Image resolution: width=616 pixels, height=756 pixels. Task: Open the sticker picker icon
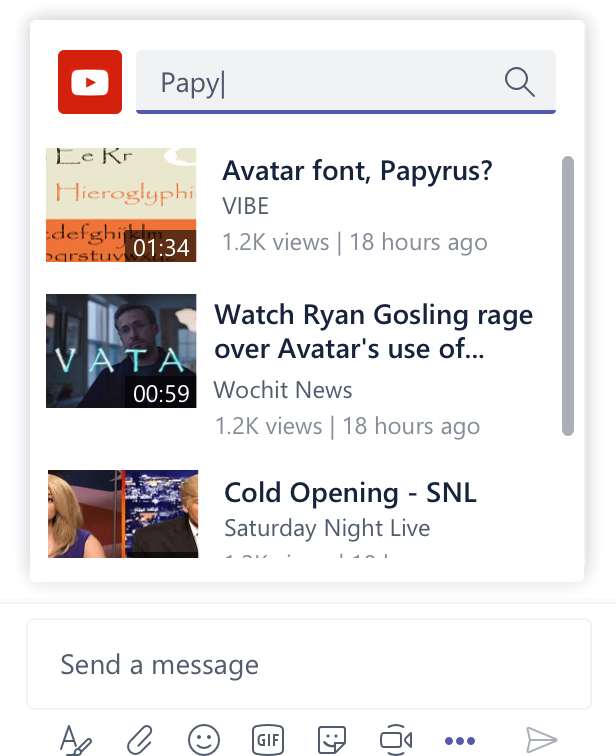tap(332, 740)
